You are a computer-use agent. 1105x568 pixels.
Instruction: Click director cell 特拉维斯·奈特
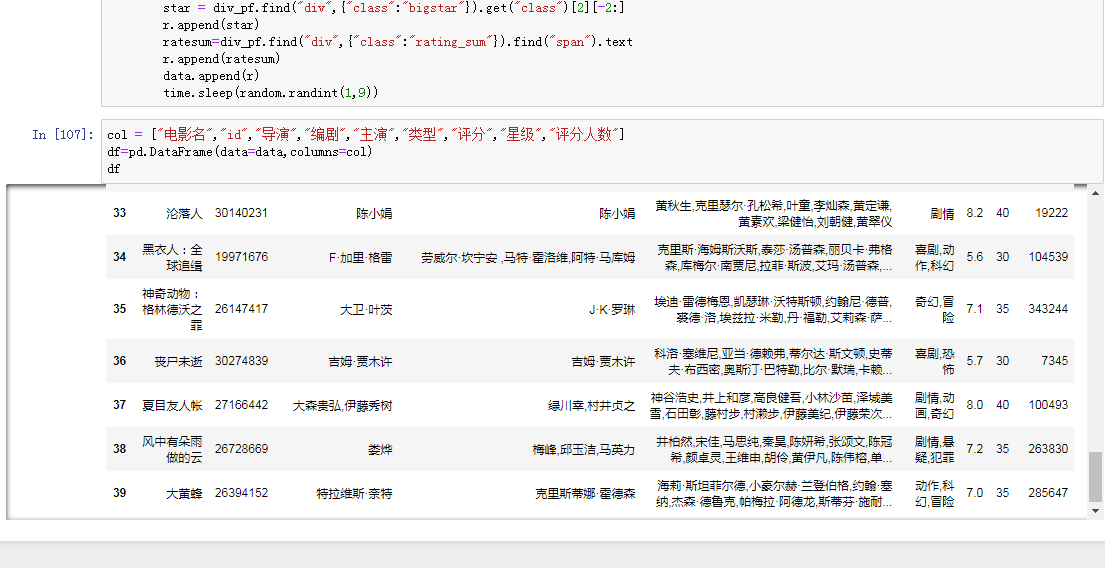click(354, 493)
